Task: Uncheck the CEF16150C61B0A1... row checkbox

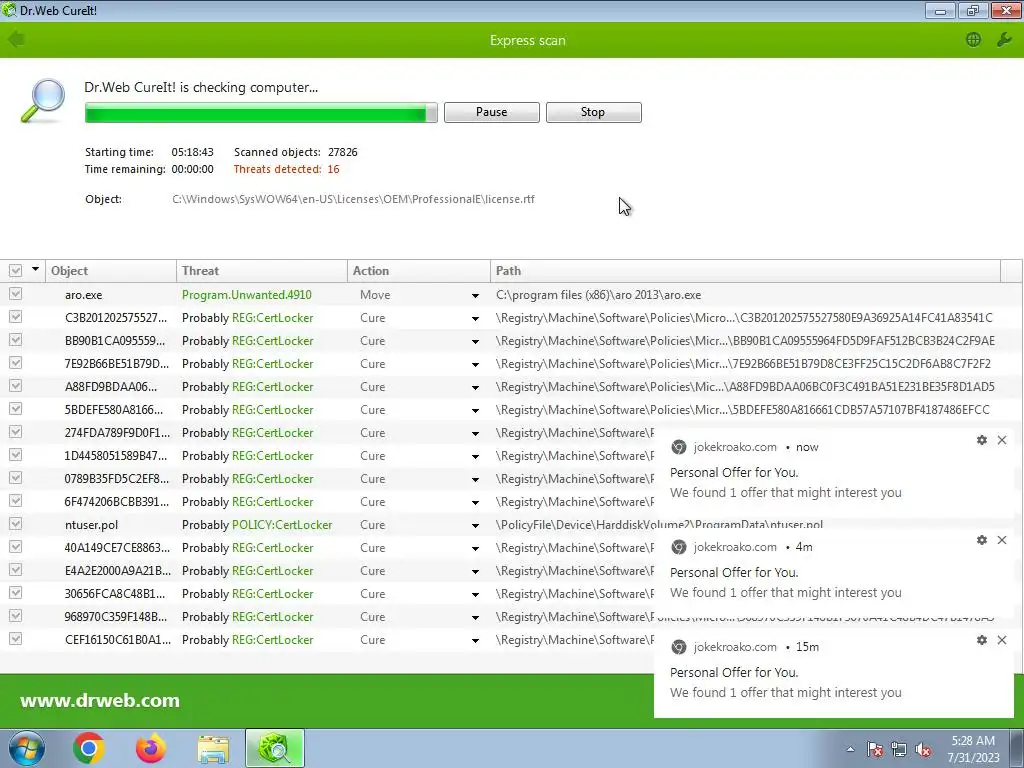Action: point(15,639)
